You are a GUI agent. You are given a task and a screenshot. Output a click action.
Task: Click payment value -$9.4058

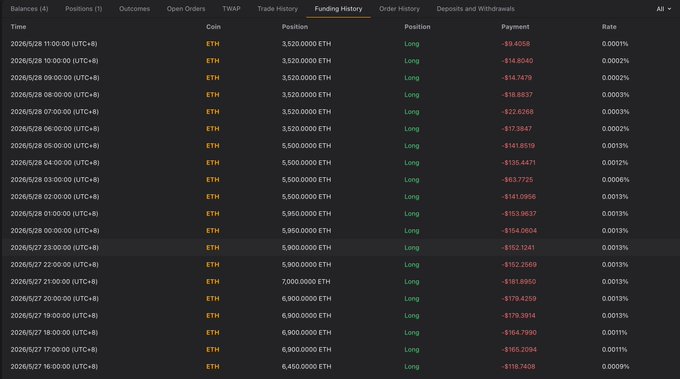point(516,44)
